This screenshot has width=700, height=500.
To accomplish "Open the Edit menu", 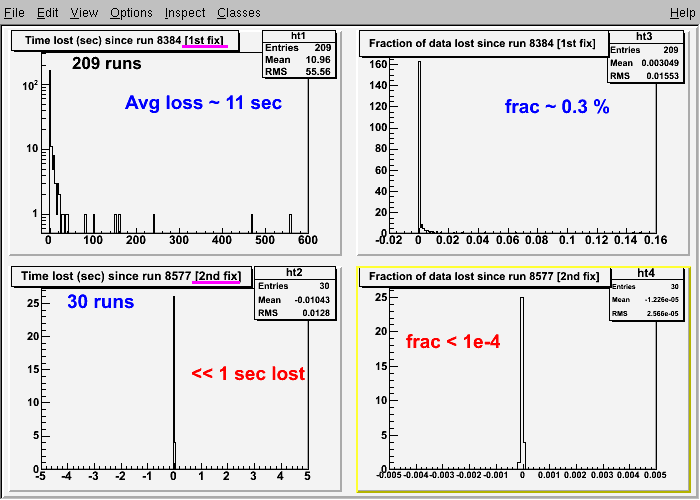I will coord(47,13).
